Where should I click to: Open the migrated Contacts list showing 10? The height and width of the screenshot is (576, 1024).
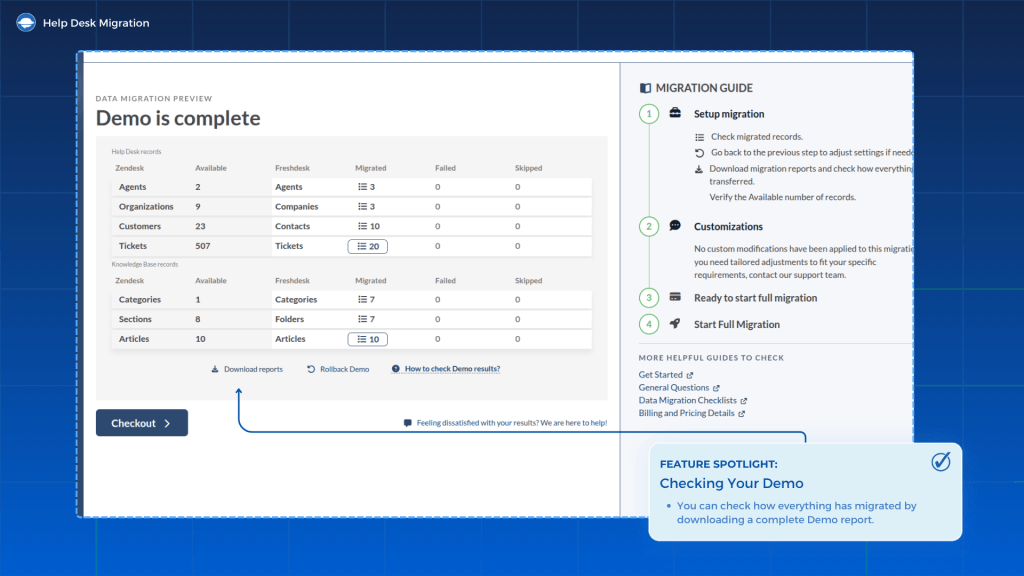pyautogui.click(x=368, y=226)
